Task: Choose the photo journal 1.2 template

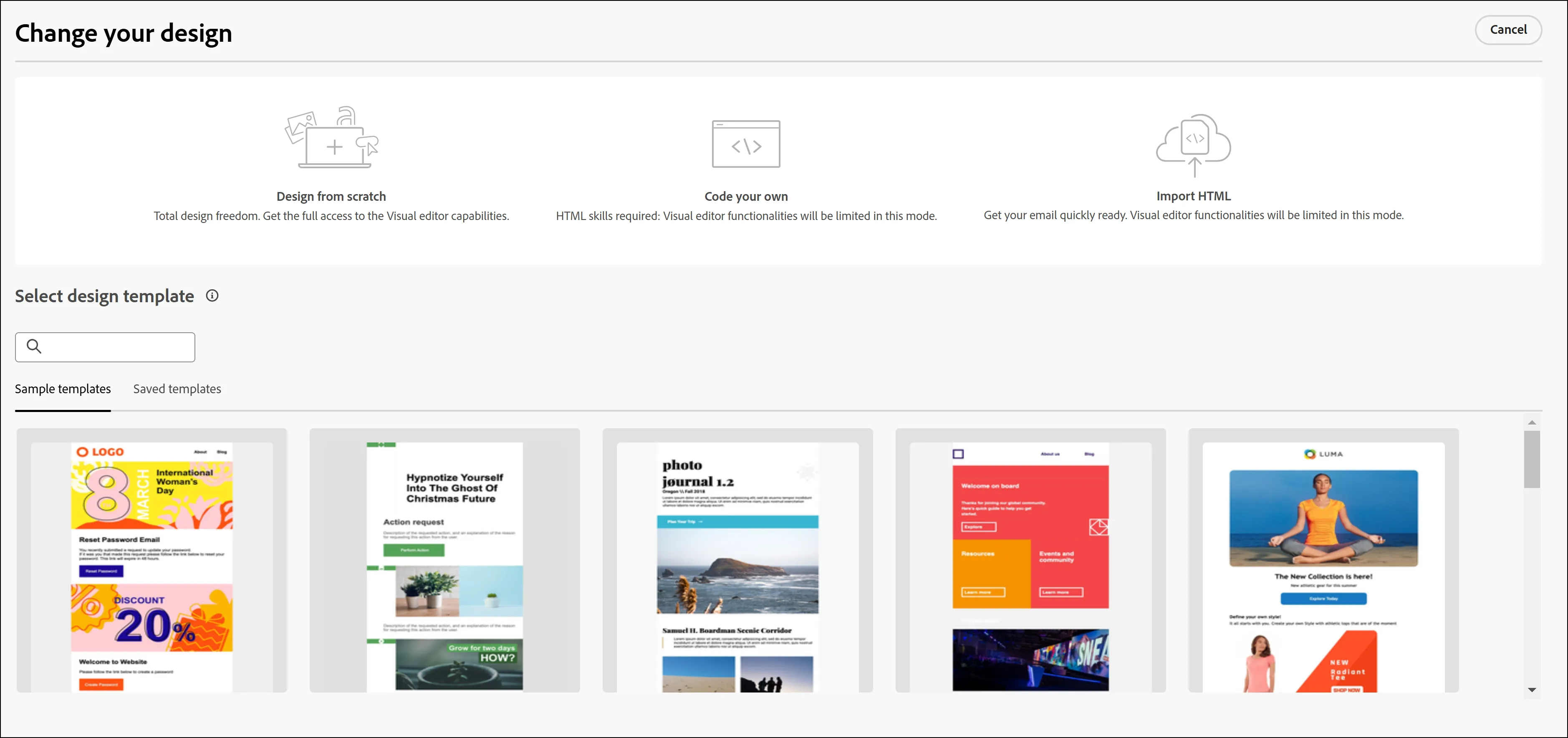Action: click(x=737, y=560)
